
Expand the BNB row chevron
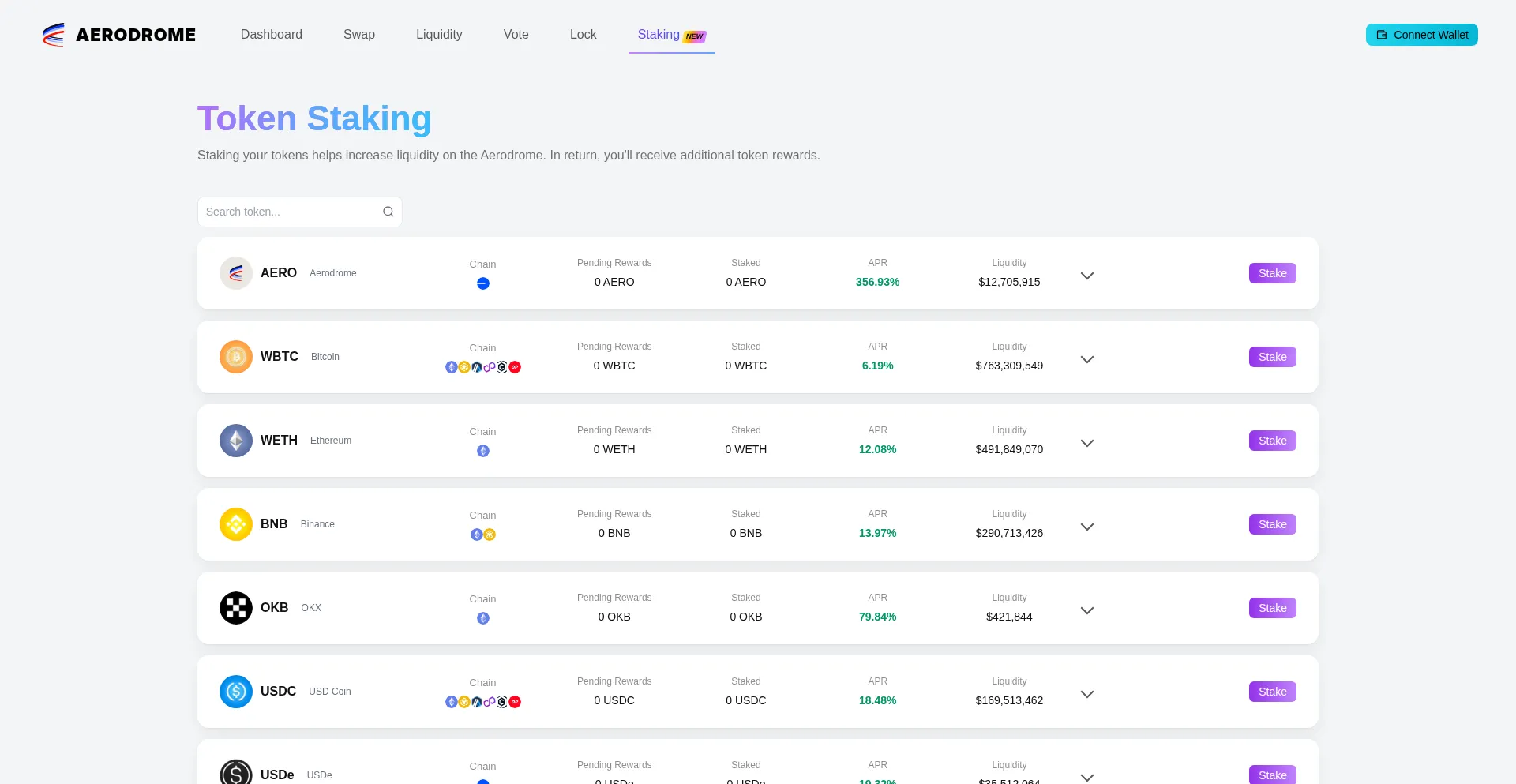click(x=1086, y=527)
